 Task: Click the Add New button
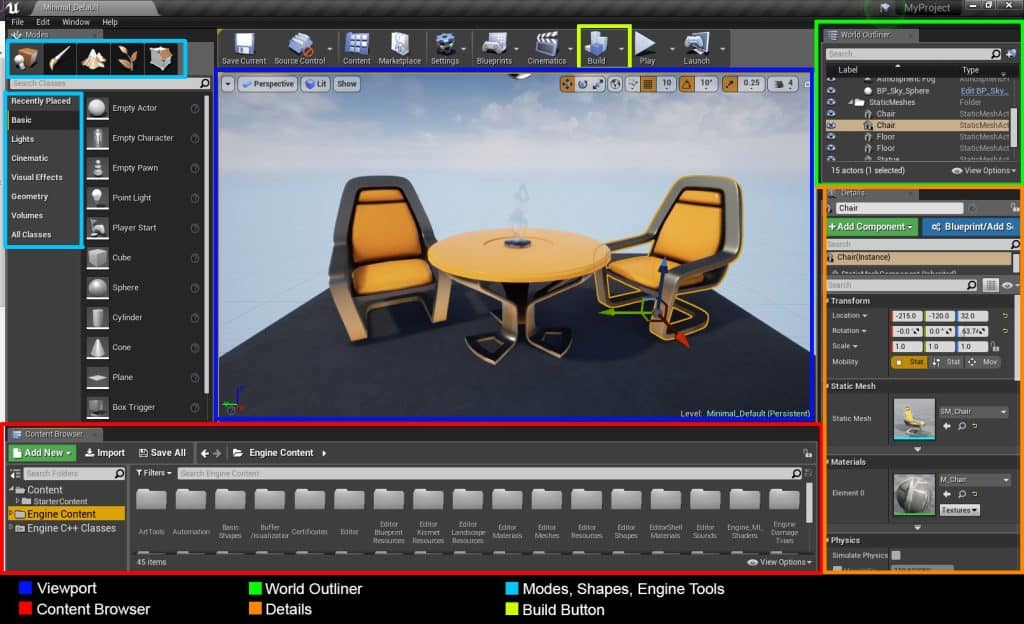point(42,453)
